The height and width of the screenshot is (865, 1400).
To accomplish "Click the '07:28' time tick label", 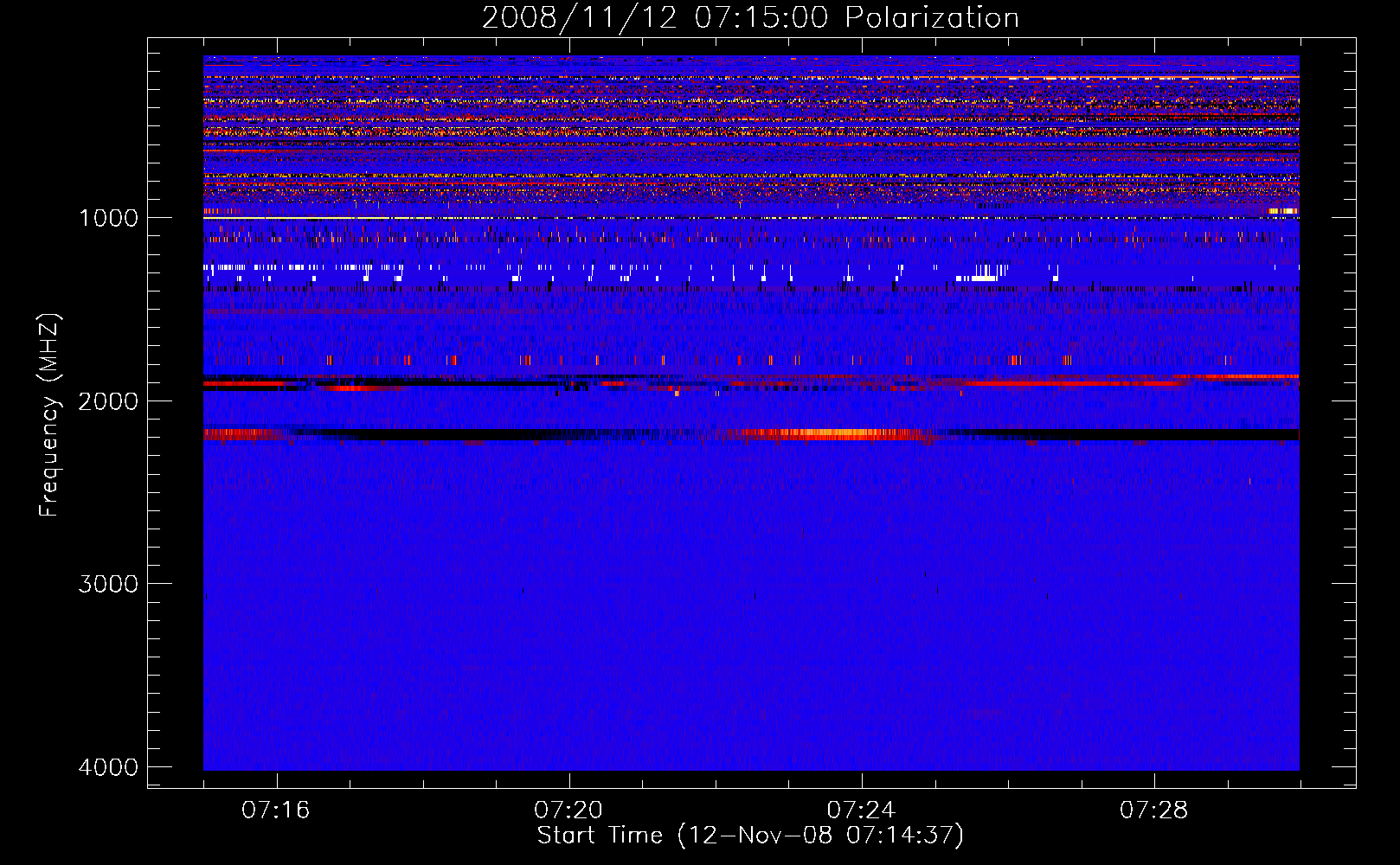I will [x=1154, y=811].
